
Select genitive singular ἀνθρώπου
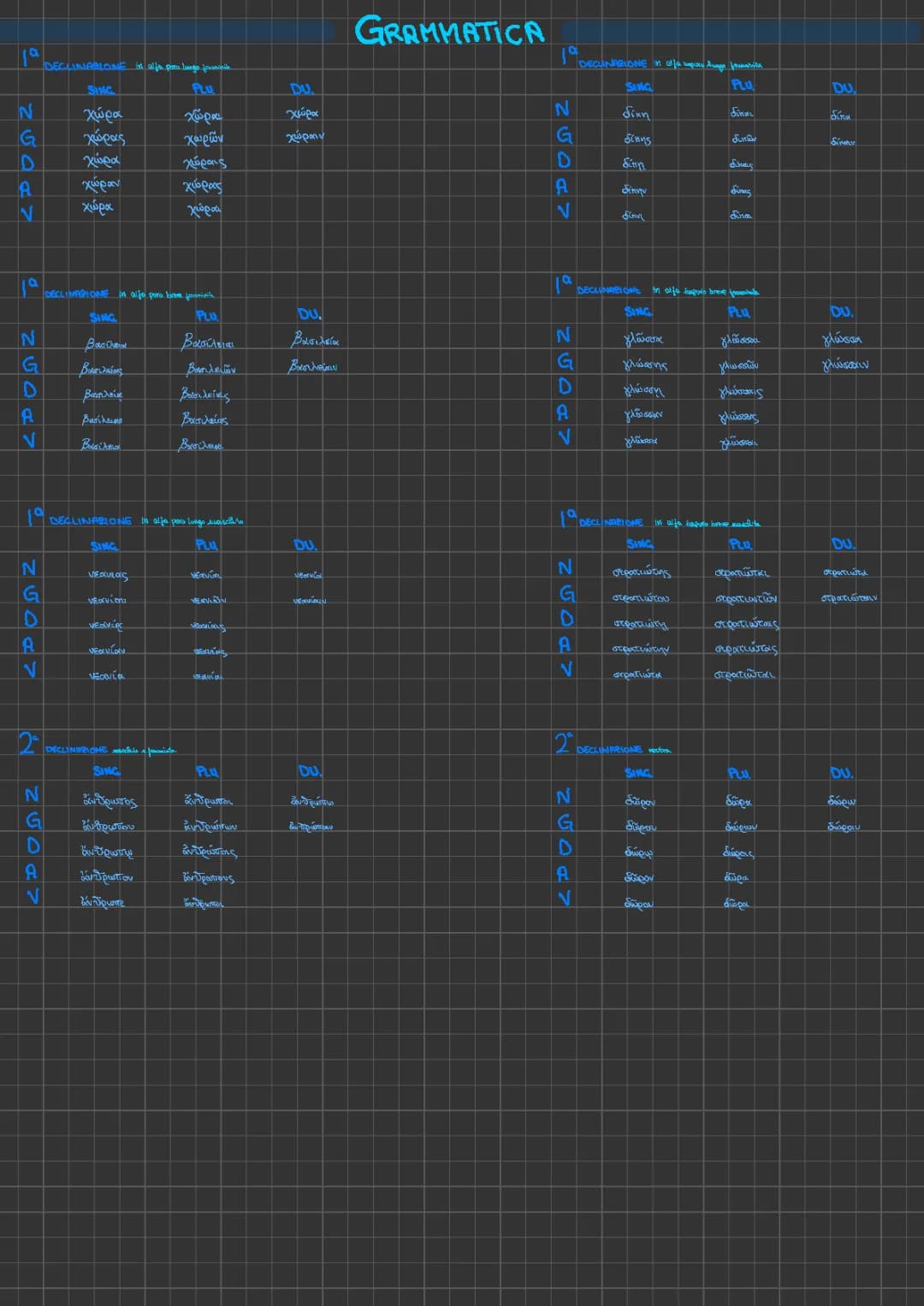pos(107,826)
